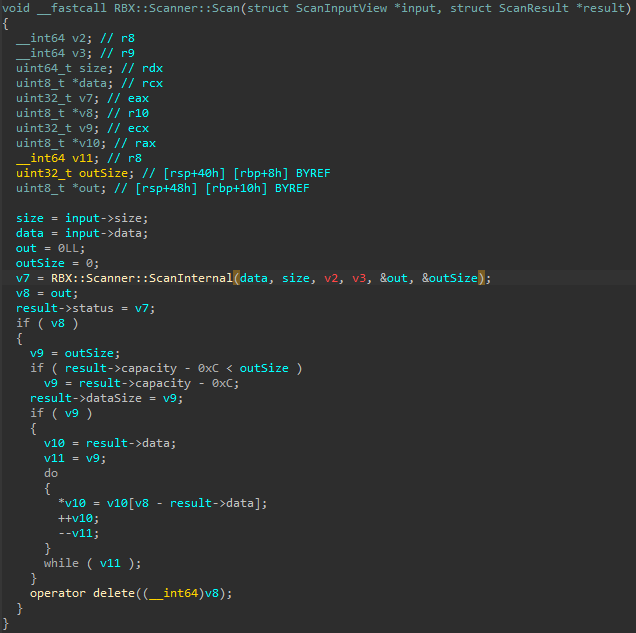Click 'result->status' in the status assignment
Screen dimensions: 636x633
click(65, 308)
